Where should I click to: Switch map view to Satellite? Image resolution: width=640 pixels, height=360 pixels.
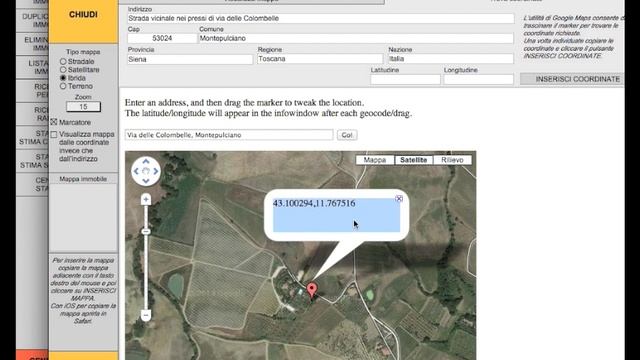[x=413, y=160]
